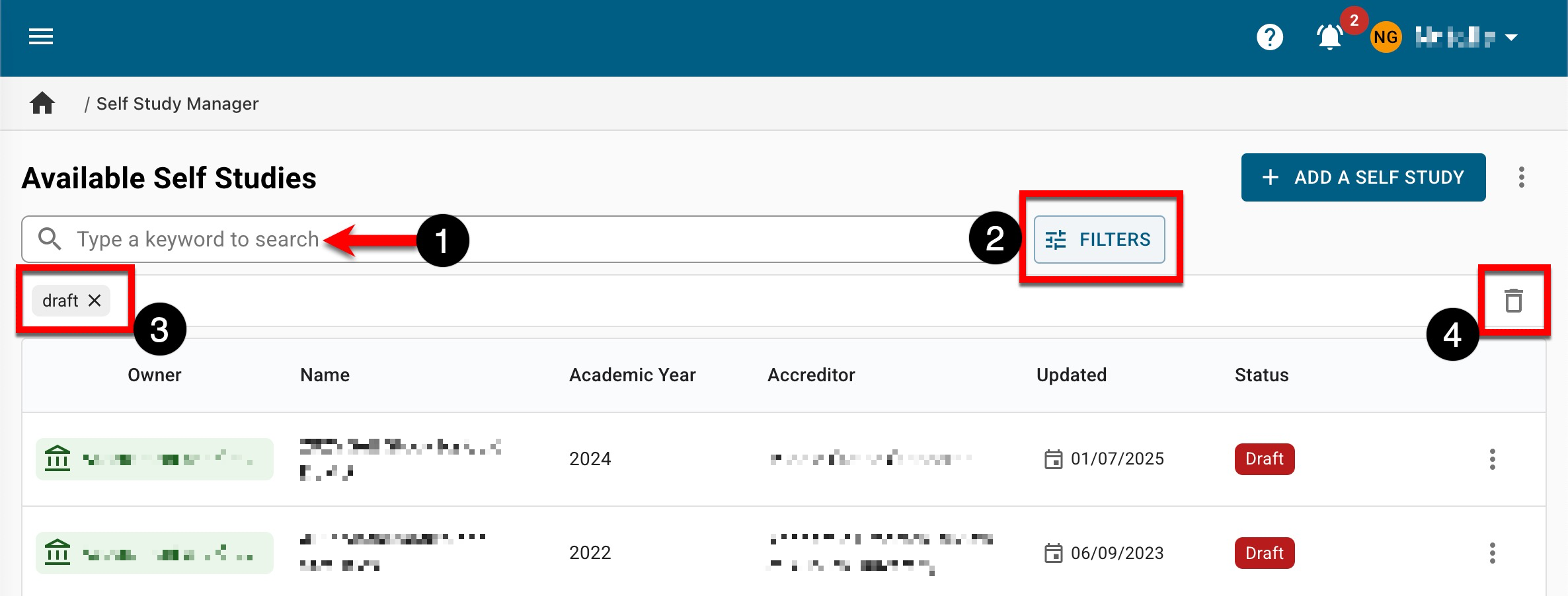The image size is (1568, 596).
Task: Sort by the Academic Year column header
Action: click(x=632, y=375)
